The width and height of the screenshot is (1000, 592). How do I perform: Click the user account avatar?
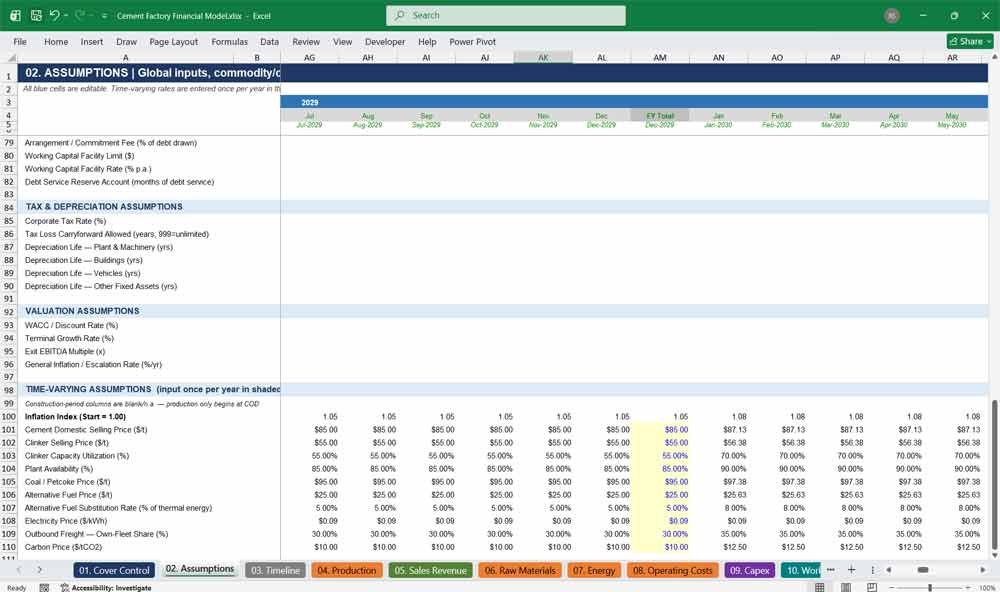coord(892,15)
